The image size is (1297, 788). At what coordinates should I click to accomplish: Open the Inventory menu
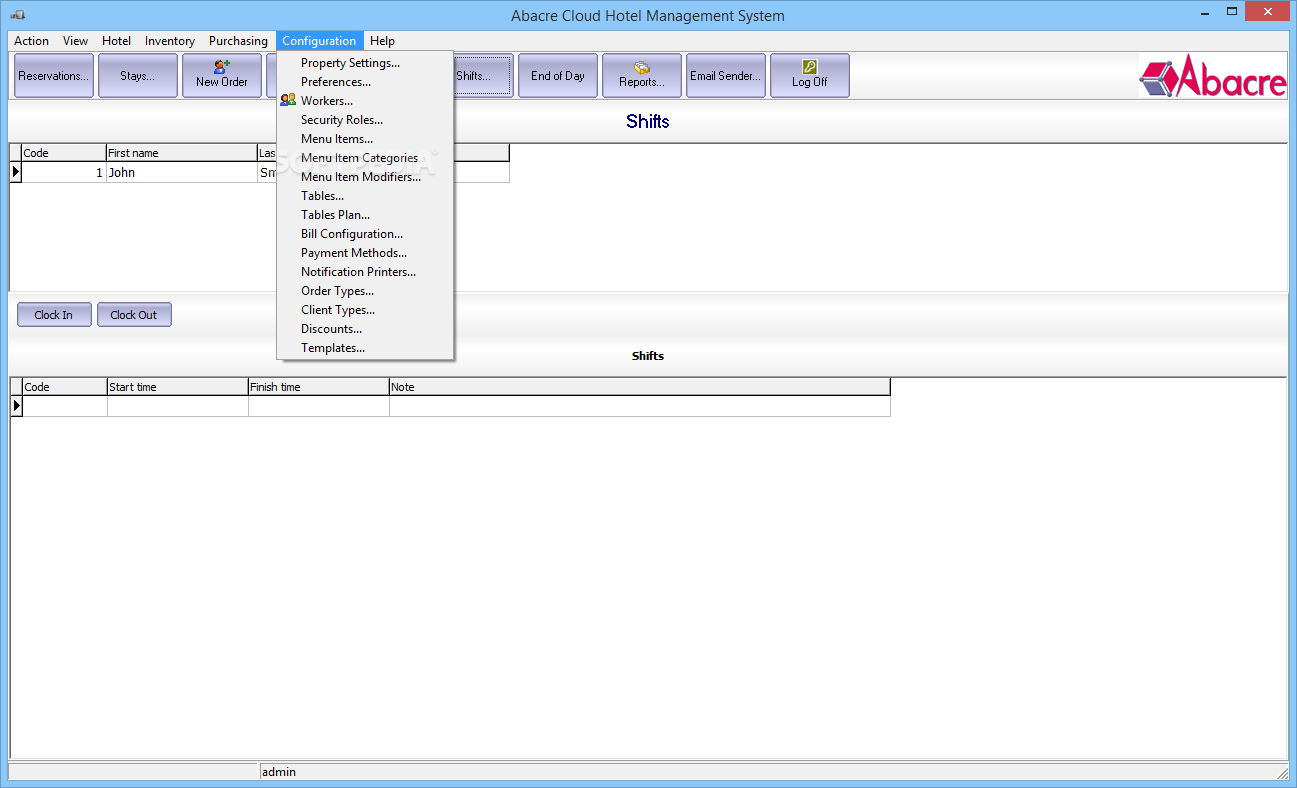170,41
